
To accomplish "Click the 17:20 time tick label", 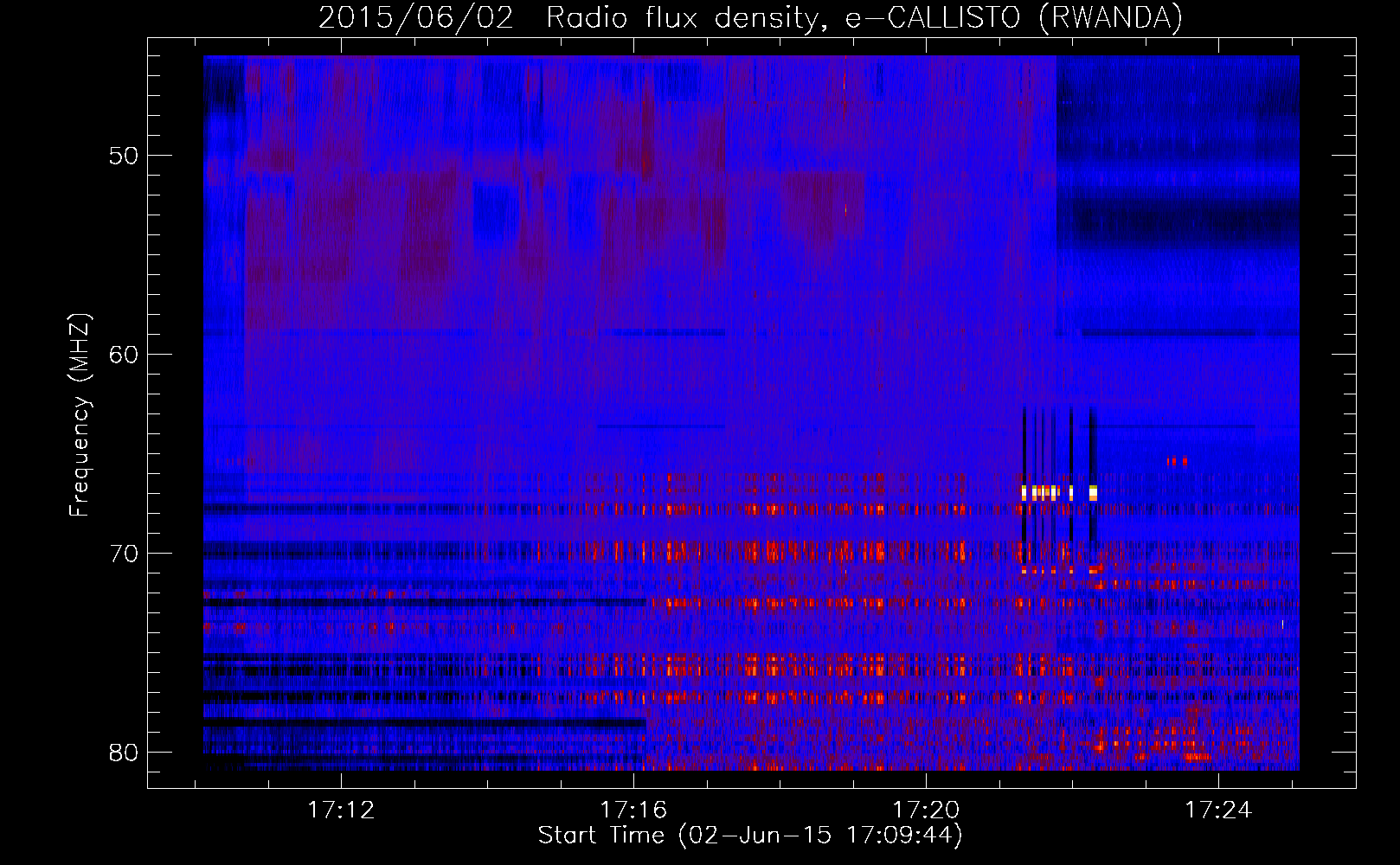I will (926, 811).
